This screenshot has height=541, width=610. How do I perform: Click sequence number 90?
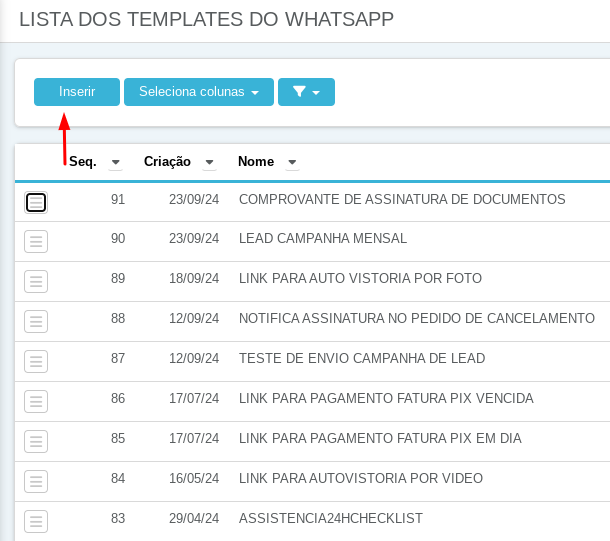[118, 238]
